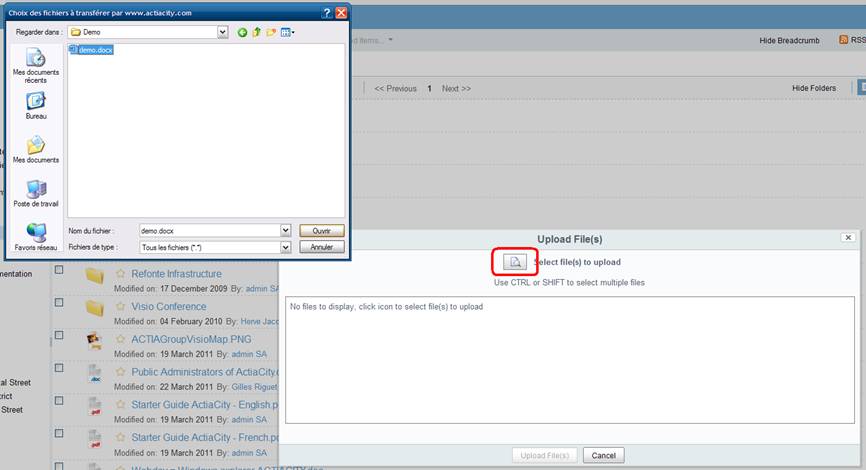Star the Refonte Infrastructure folder
866x470 pixels.
coord(121,273)
